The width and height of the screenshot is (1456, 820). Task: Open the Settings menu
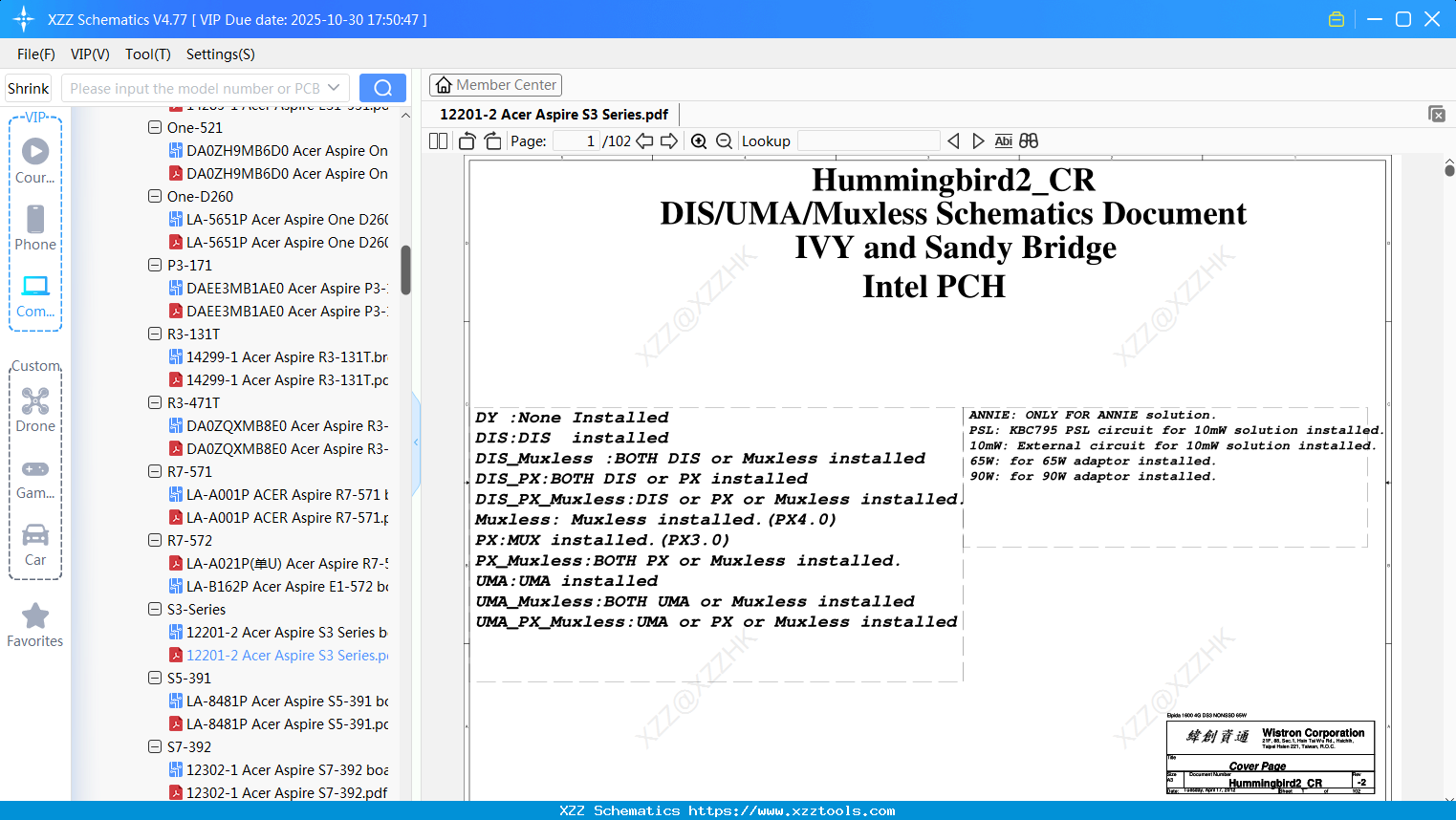click(221, 54)
